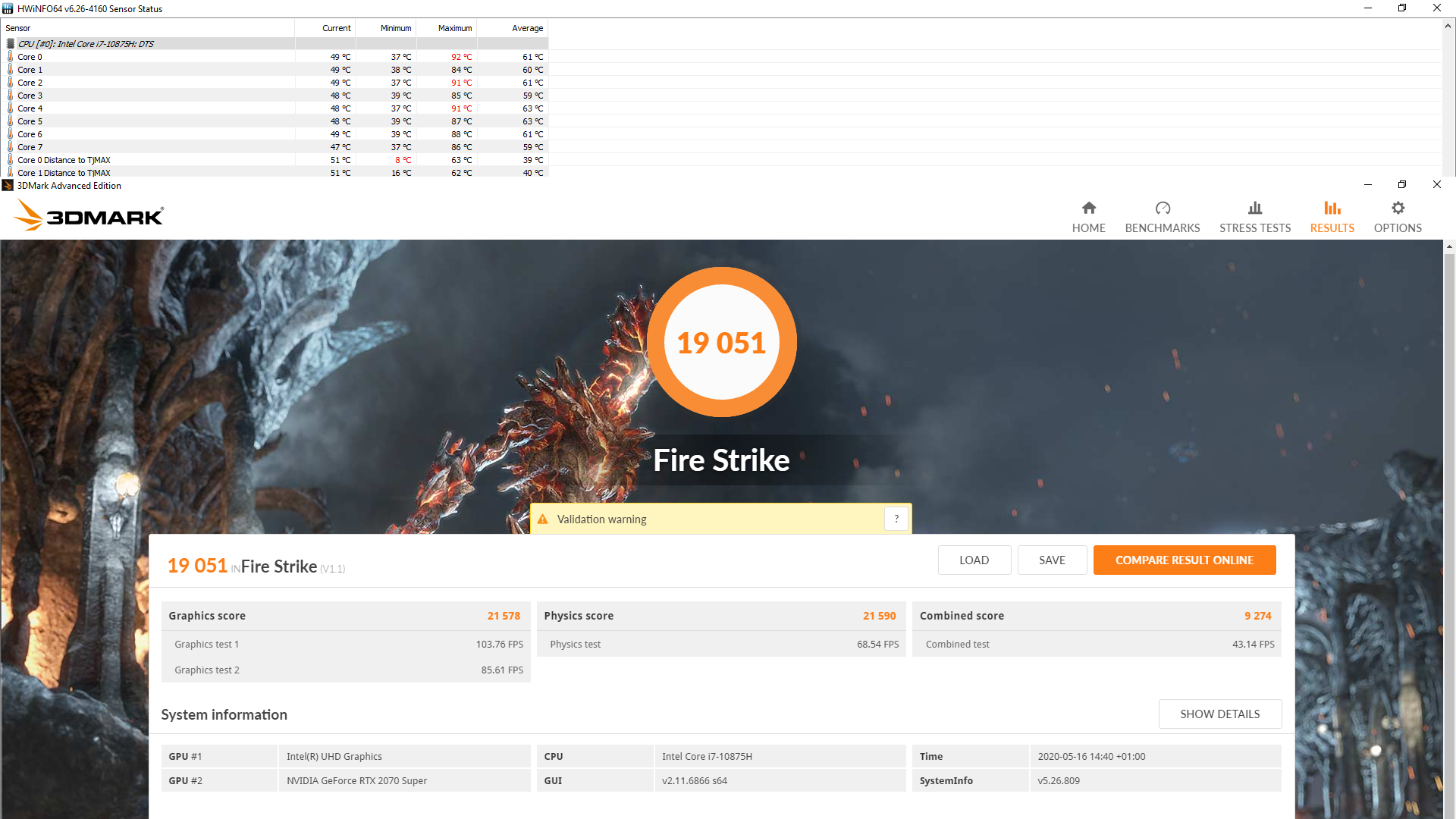Close the HWiNFO64 Sensor Status window
Image resolution: width=1456 pixels, height=819 pixels.
click(1436, 8)
